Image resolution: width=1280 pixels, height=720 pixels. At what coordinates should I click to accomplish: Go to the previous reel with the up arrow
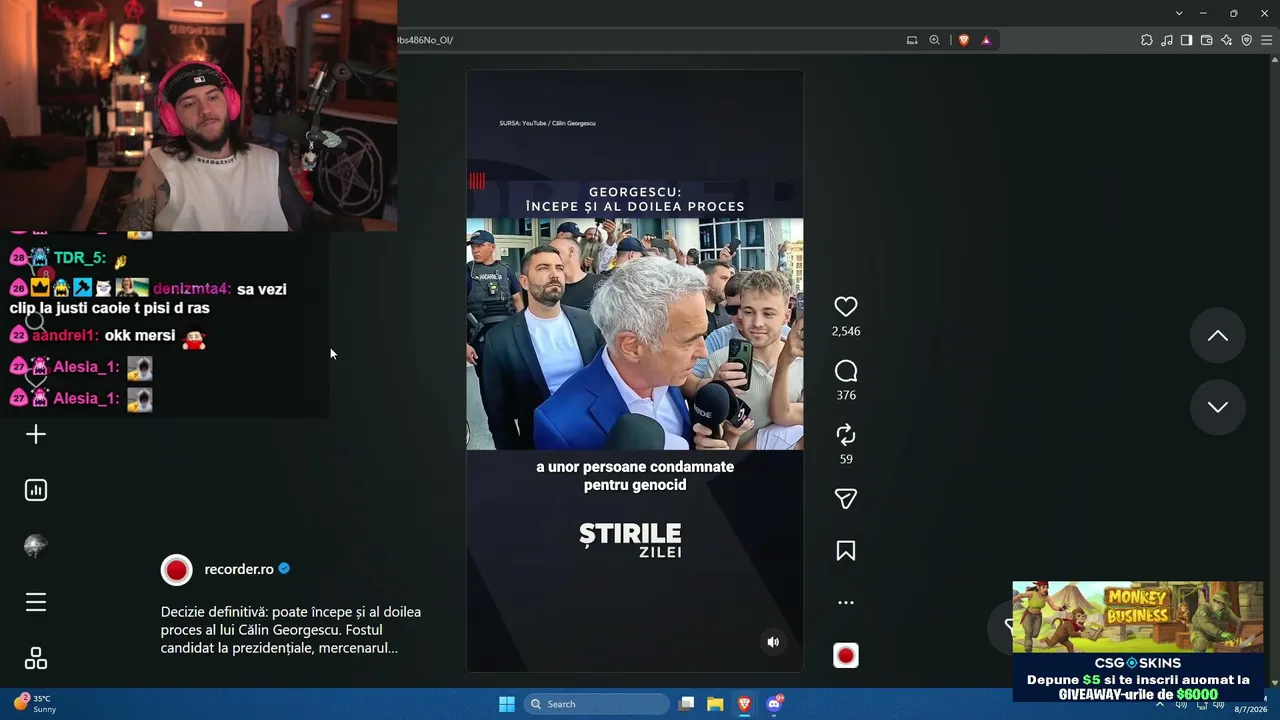(1217, 336)
